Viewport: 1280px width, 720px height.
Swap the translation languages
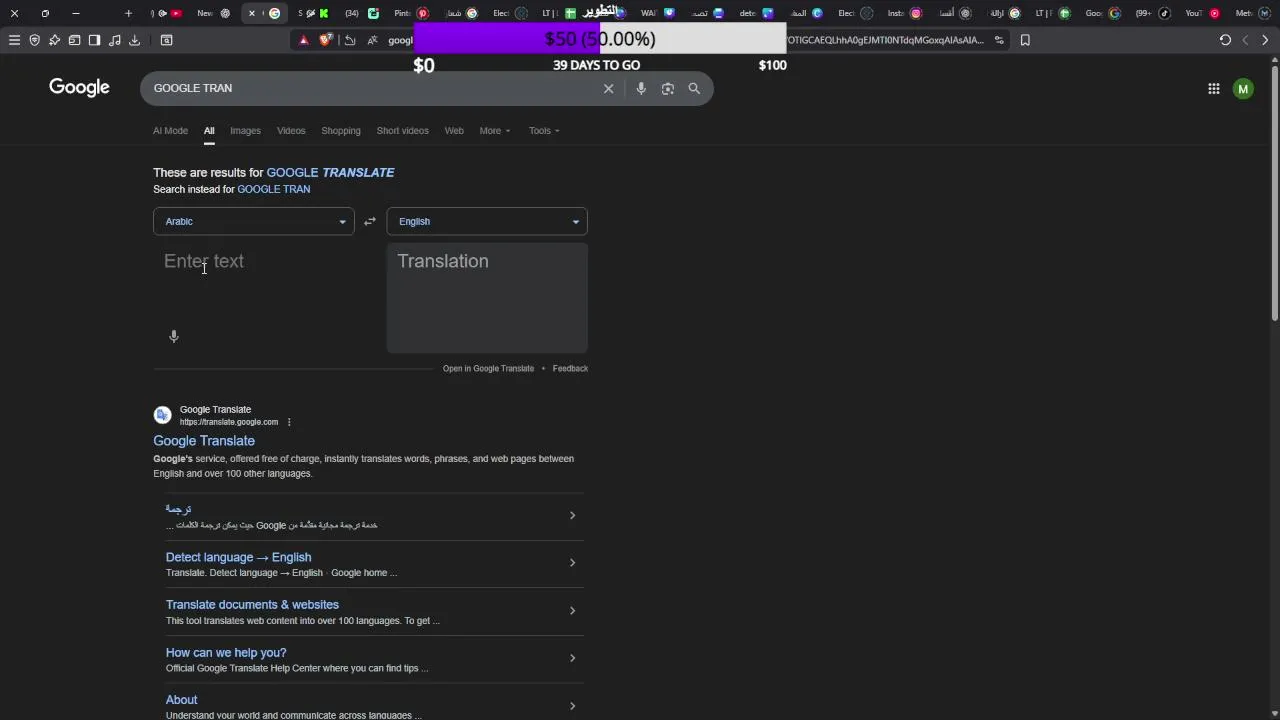(x=370, y=221)
